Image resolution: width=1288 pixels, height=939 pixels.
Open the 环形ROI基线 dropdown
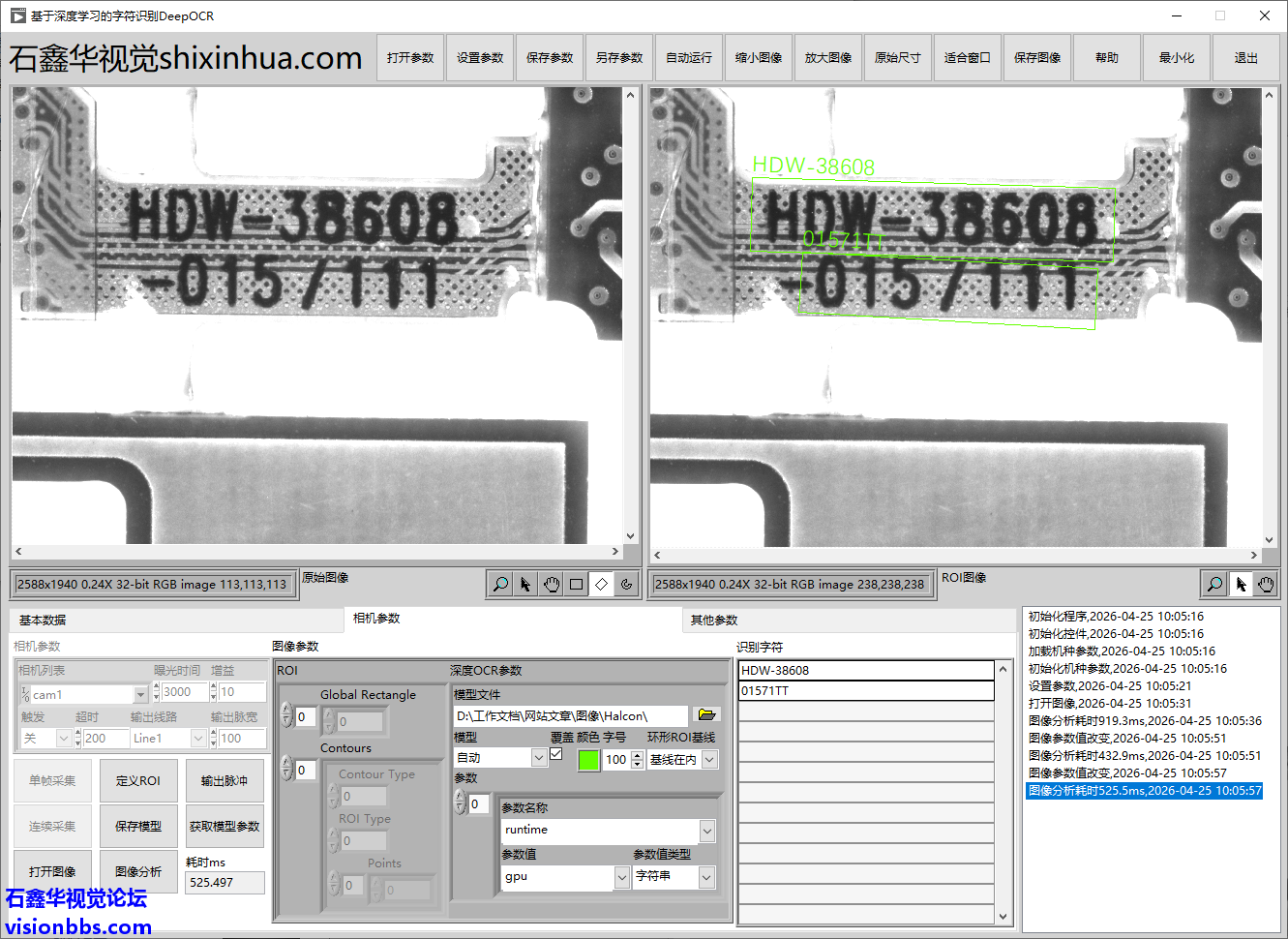pos(709,760)
